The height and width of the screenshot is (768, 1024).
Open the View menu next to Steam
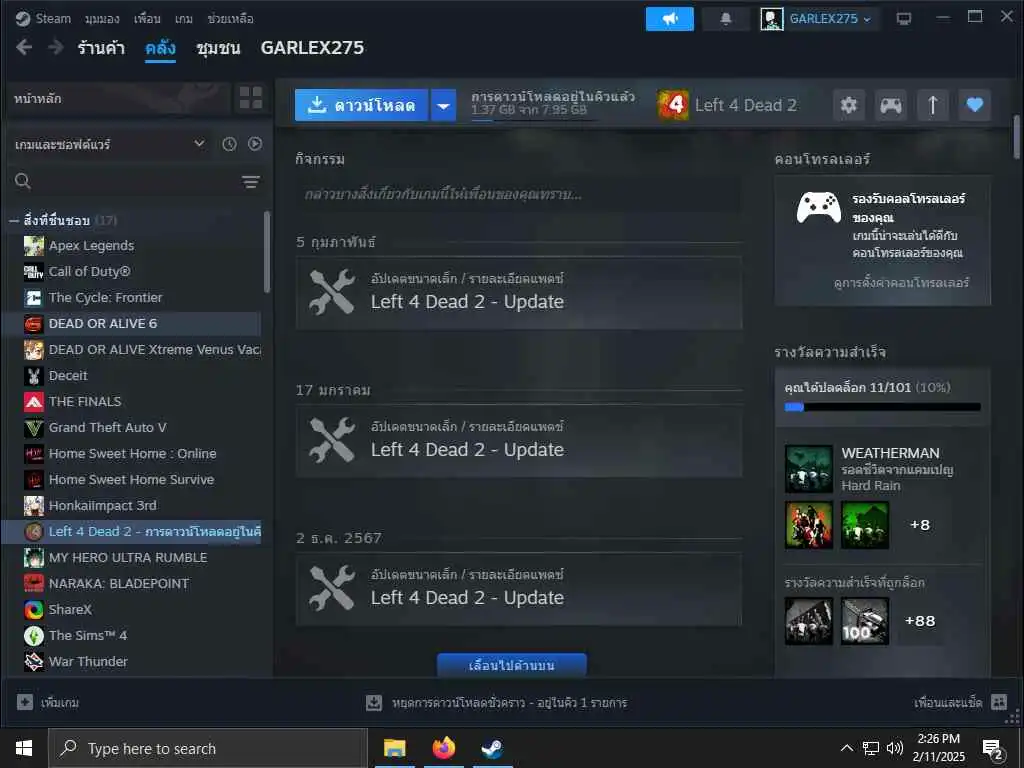tap(102, 19)
